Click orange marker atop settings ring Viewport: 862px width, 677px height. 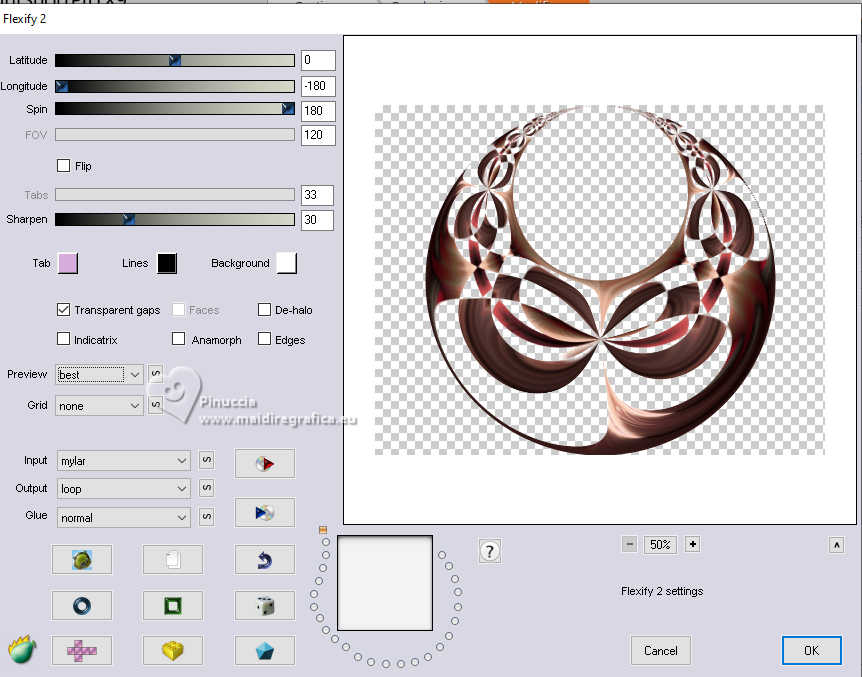[x=323, y=530]
